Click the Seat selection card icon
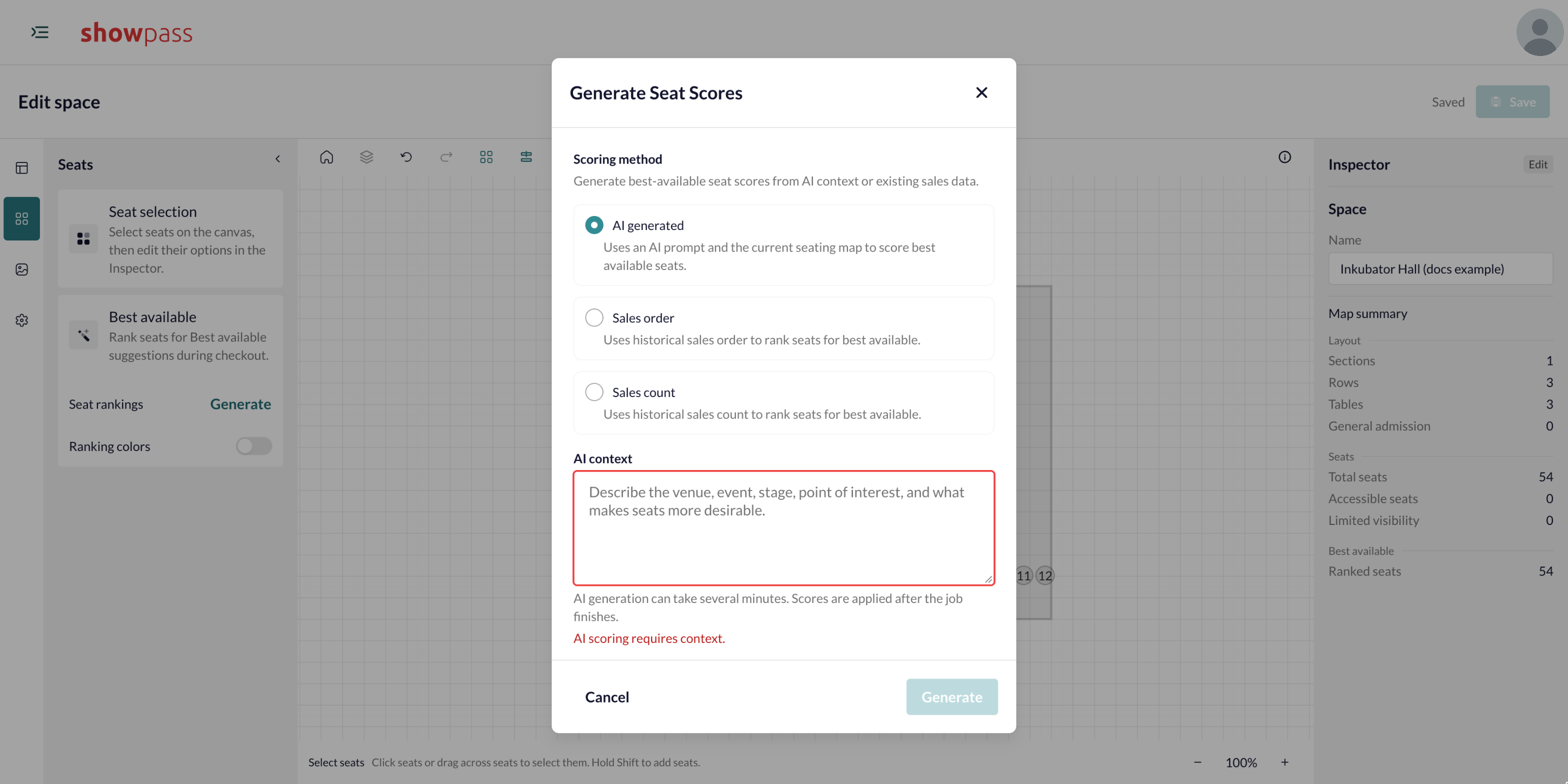1568x784 pixels. click(x=83, y=238)
